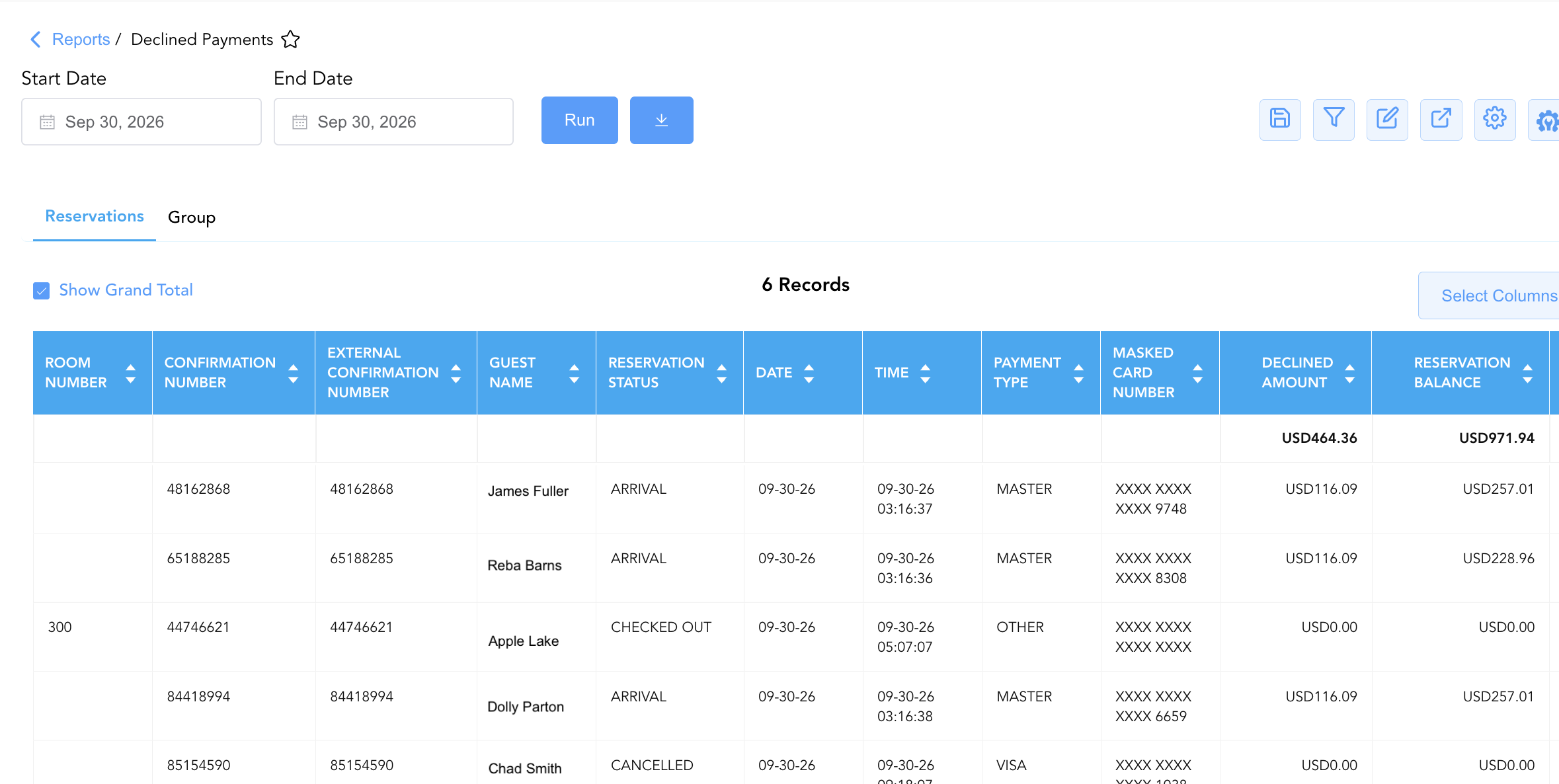Click the CANCELLED status for Chad Smith
Viewport: 1559px width, 784px height.
[652, 765]
